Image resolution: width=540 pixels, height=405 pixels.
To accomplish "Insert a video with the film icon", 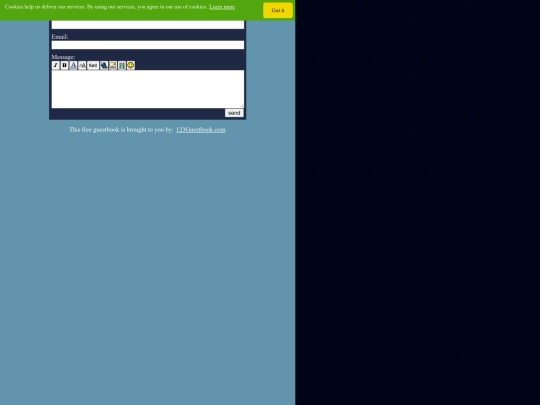I will 122,65.
